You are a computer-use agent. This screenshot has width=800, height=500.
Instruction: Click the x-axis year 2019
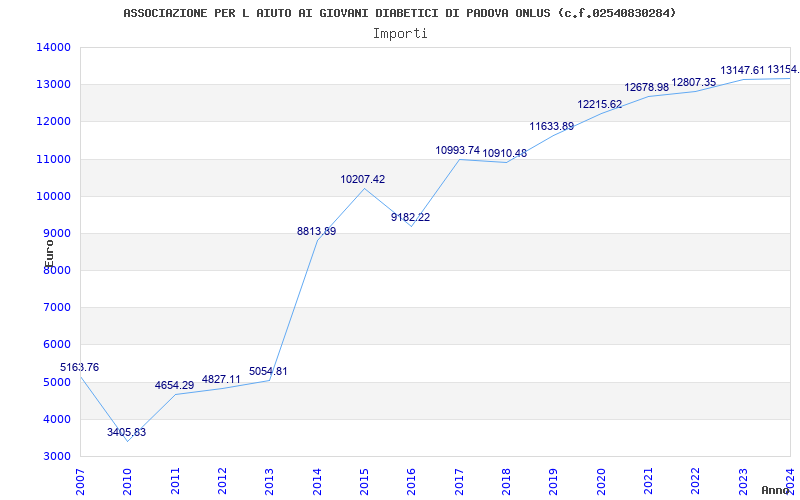(x=554, y=481)
